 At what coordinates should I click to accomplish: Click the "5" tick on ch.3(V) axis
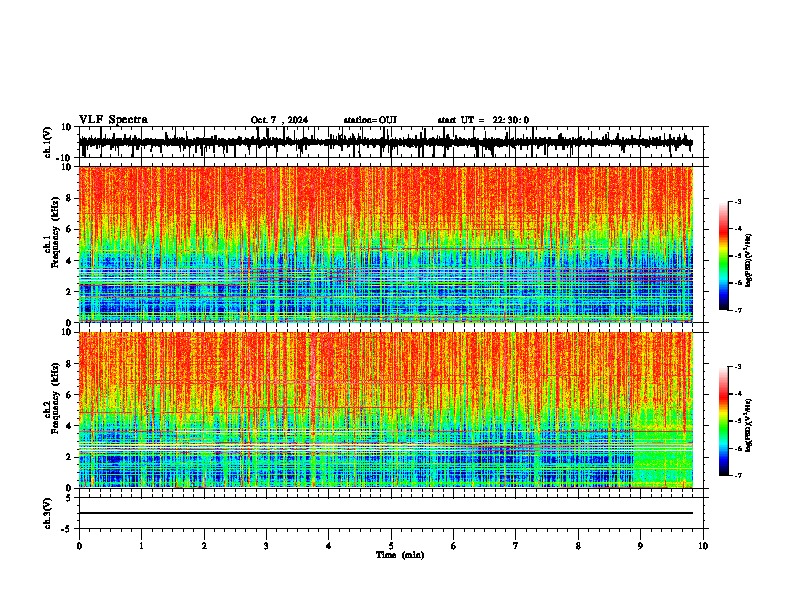[x=69, y=498]
